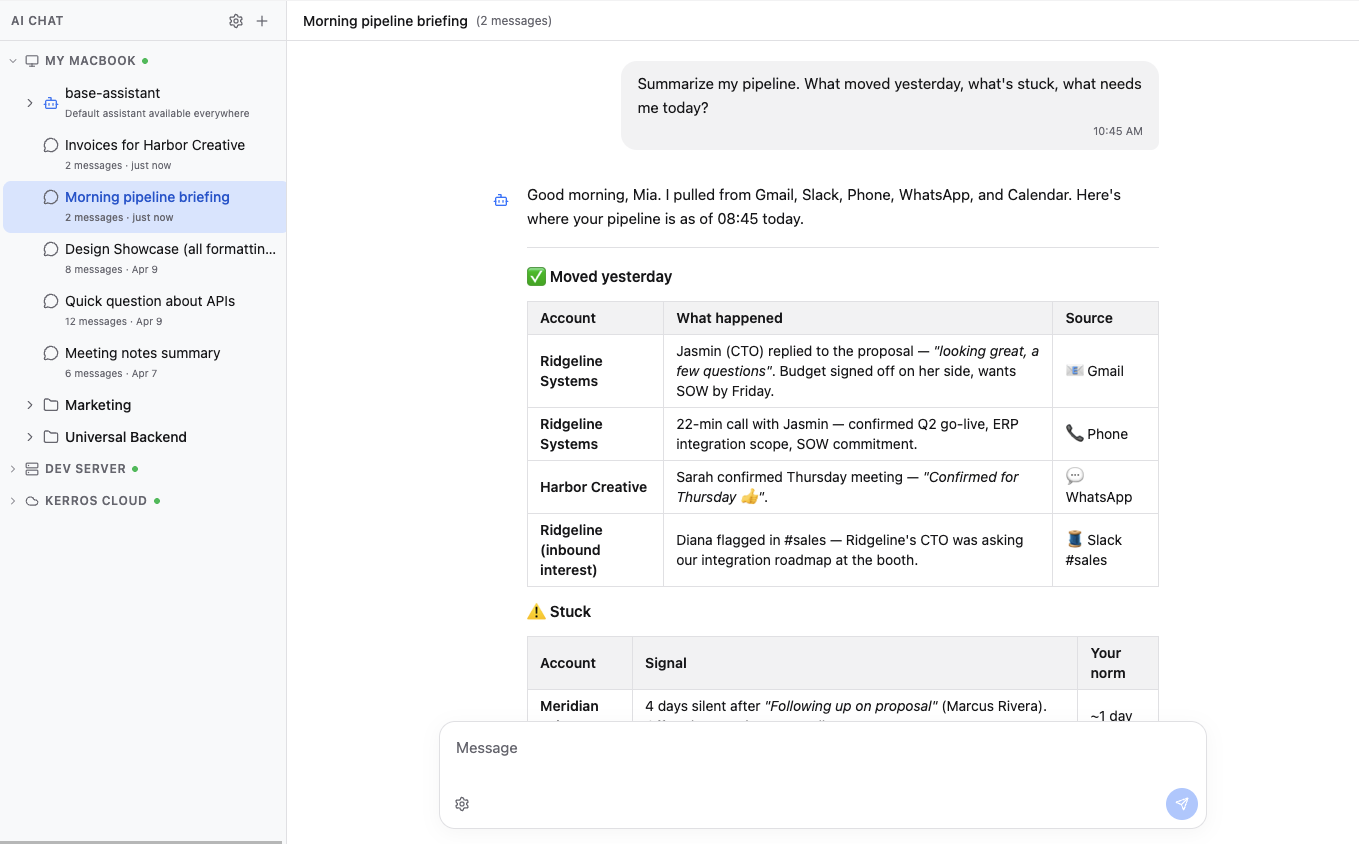Open AI Chat settings with the gear icon
Screen dimensions: 1359x844
[236, 20]
